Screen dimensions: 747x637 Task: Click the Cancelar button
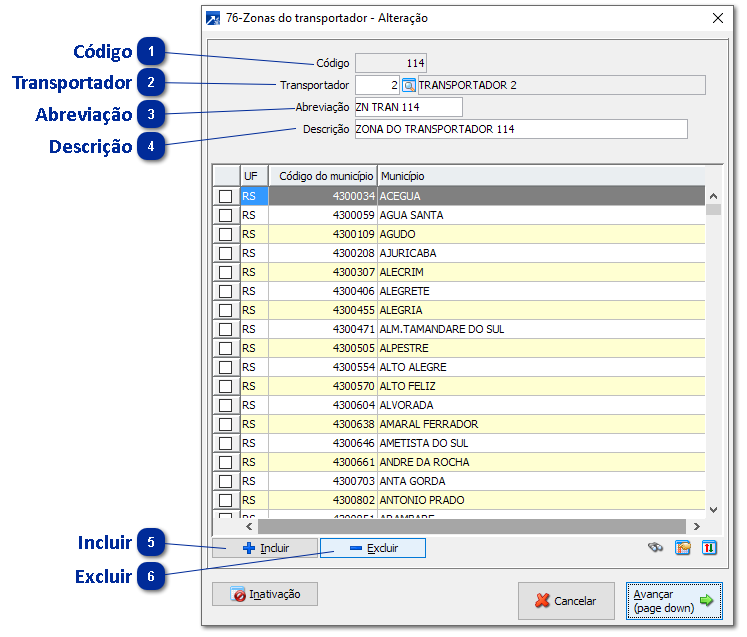coord(566,601)
